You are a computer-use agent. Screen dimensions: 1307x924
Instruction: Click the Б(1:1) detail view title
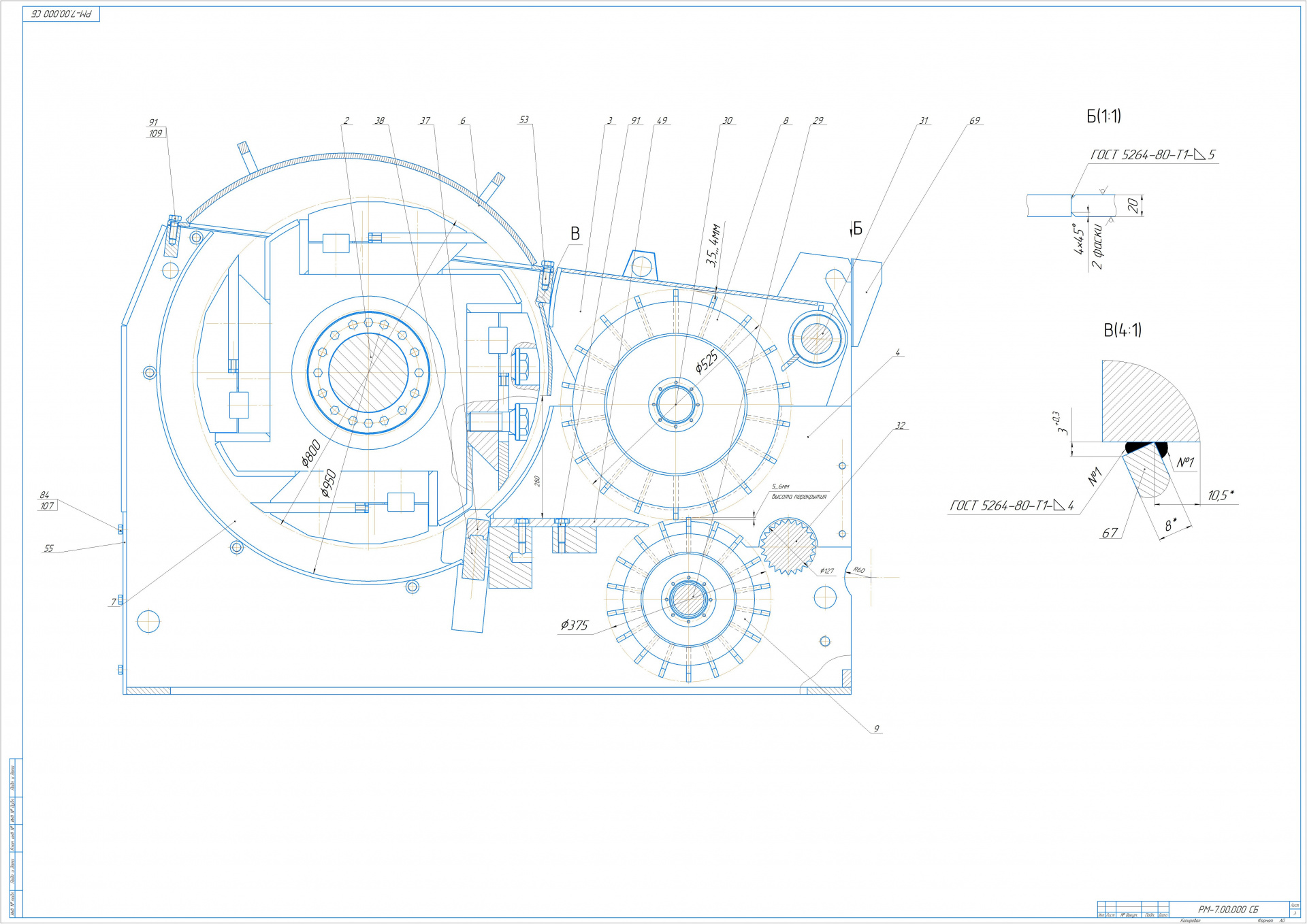pos(1103,116)
